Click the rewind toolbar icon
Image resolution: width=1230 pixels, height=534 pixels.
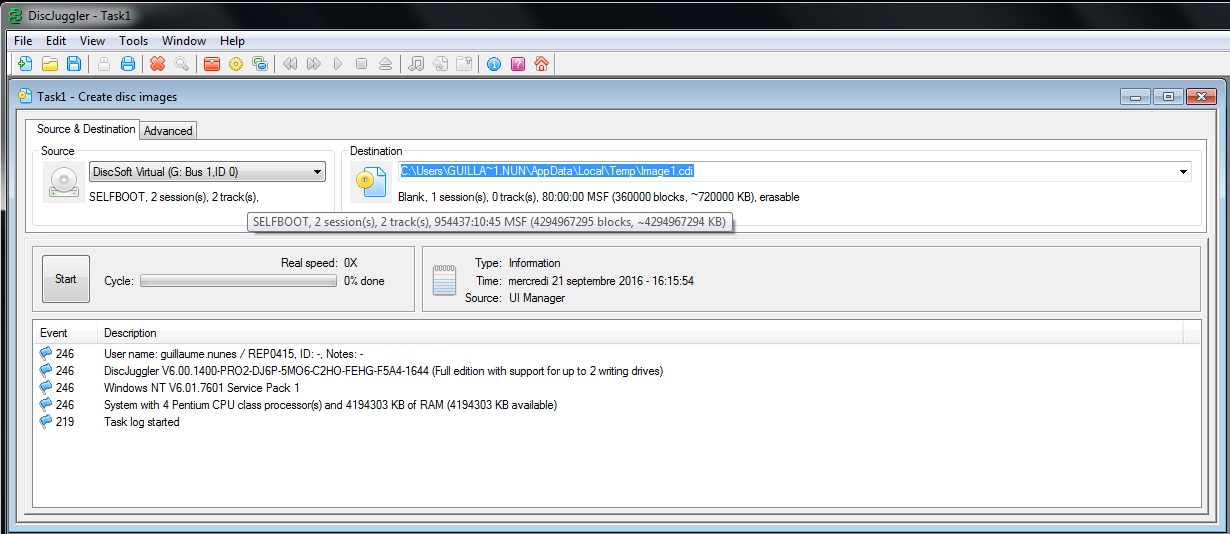coord(290,64)
